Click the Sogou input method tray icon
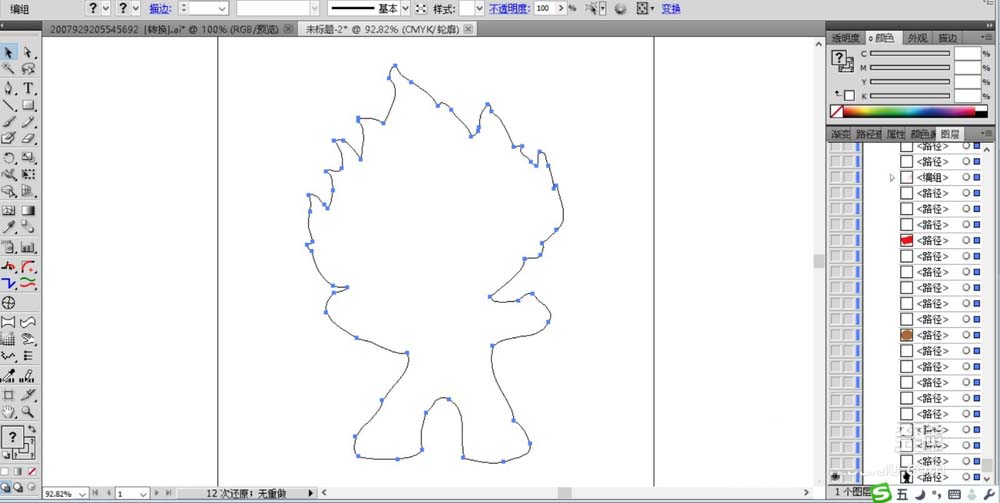Viewport: 1000px width, 503px height. tap(881, 493)
